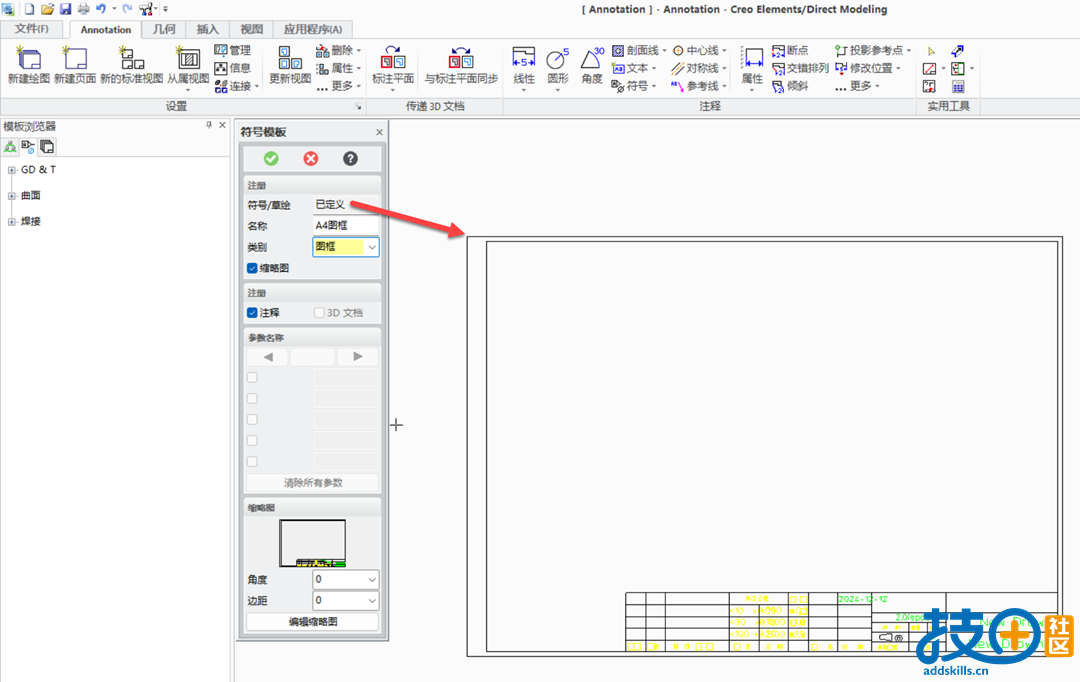Click the 断点 break point tool
Image resolution: width=1080 pixels, height=682 pixels.
tap(790, 50)
